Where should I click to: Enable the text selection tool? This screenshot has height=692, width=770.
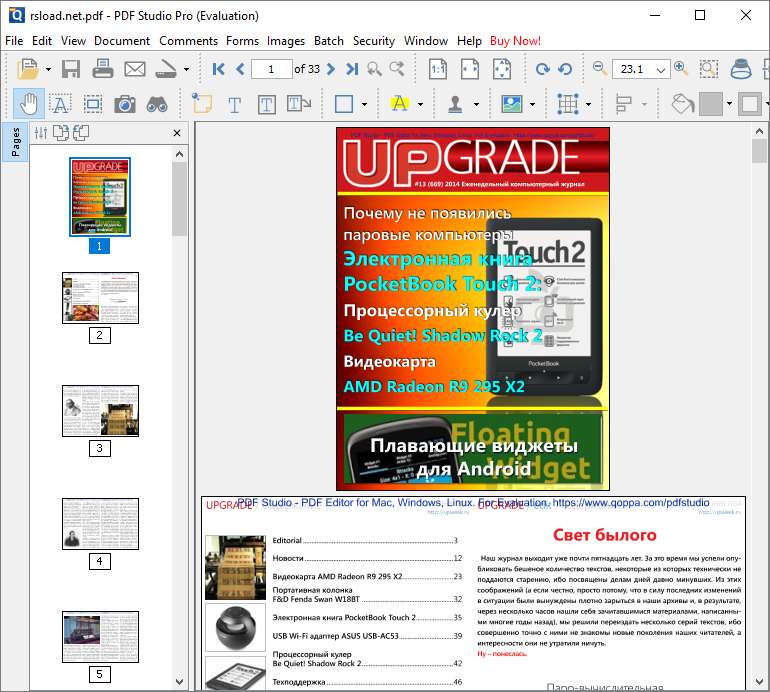59,103
